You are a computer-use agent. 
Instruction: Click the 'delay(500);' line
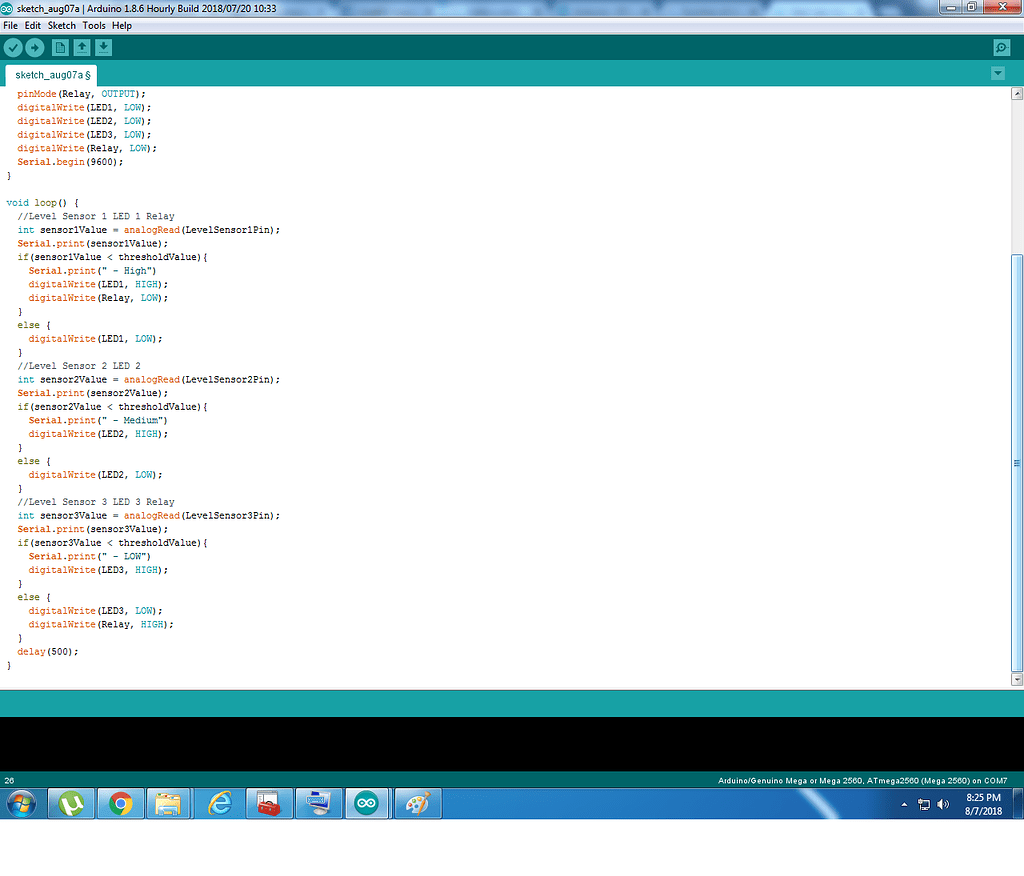tap(48, 652)
